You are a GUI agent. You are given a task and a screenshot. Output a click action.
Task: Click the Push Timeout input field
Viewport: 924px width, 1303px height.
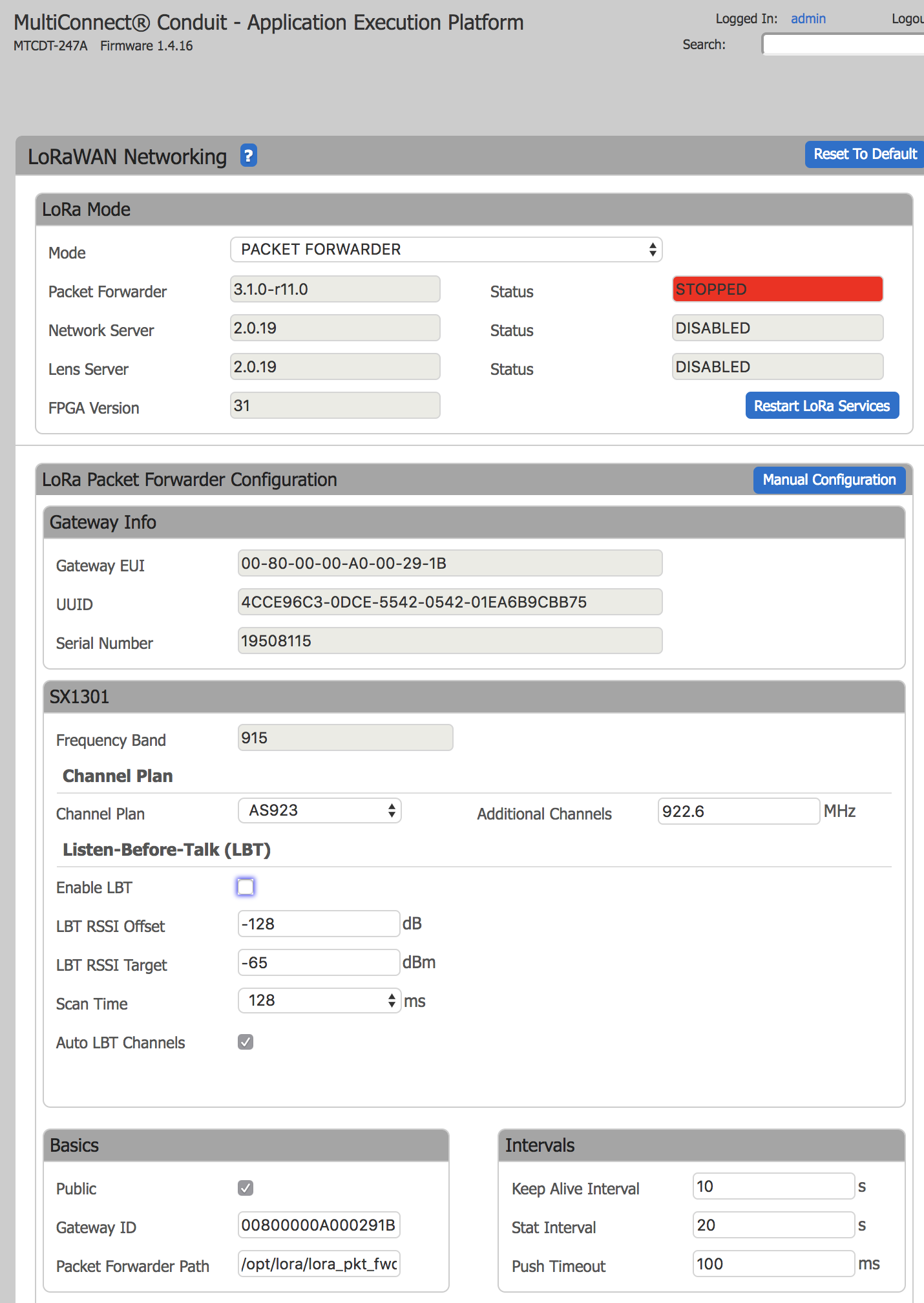coord(773,1264)
